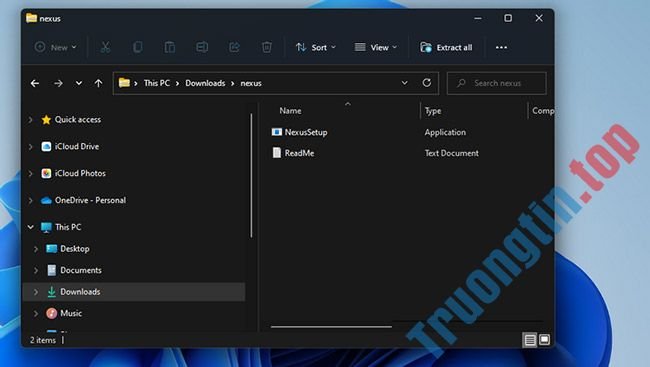Select Desktop in the sidebar
The width and height of the screenshot is (650, 367).
click(75, 249)
